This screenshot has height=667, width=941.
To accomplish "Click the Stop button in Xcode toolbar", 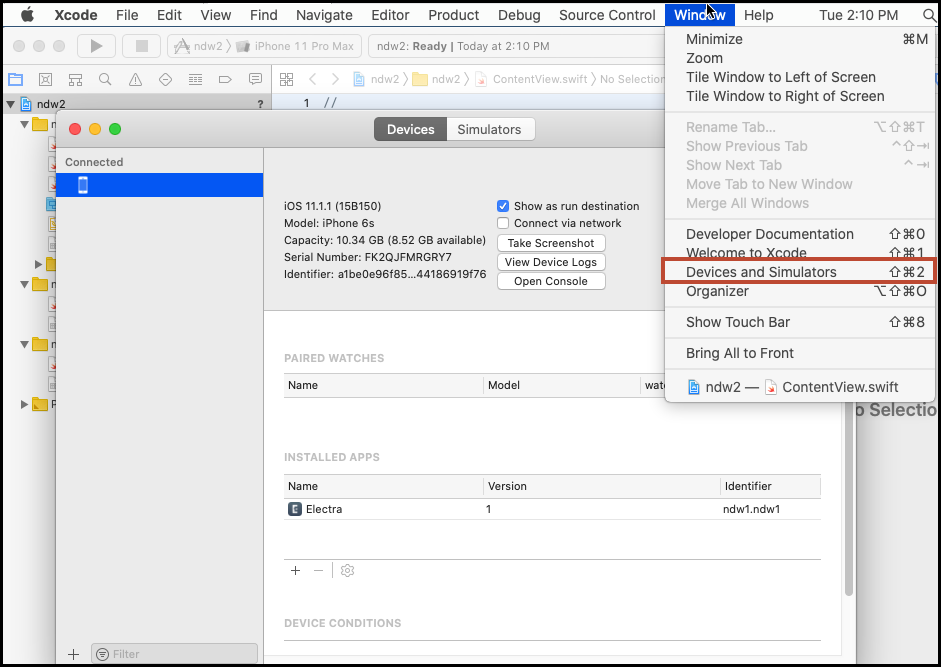I will click(142, 46).
